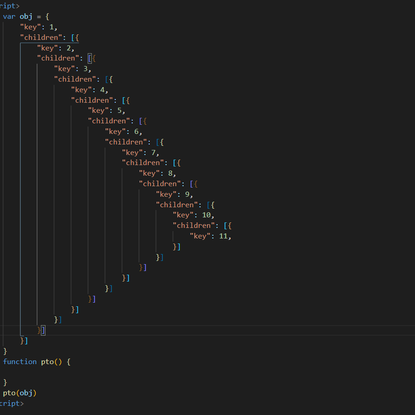
Task: Click the "key": 7, line
Action: [x=141, y=153]
